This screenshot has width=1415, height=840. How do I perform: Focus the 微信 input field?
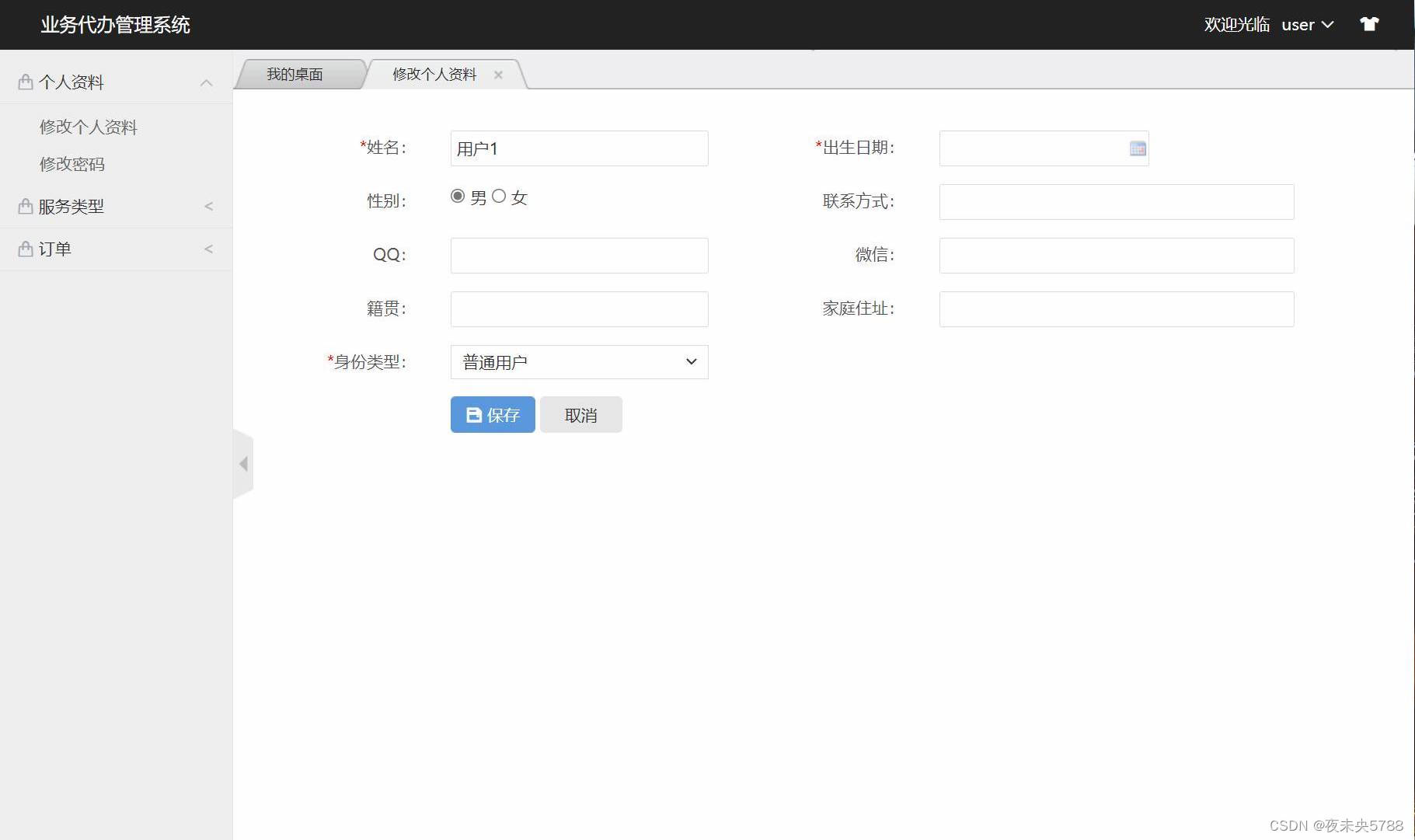1117,256
